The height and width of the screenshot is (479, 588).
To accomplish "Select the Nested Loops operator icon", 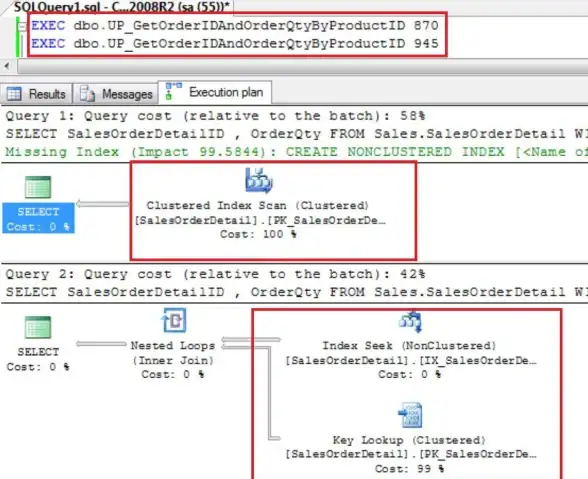I will tap(174, 320).
